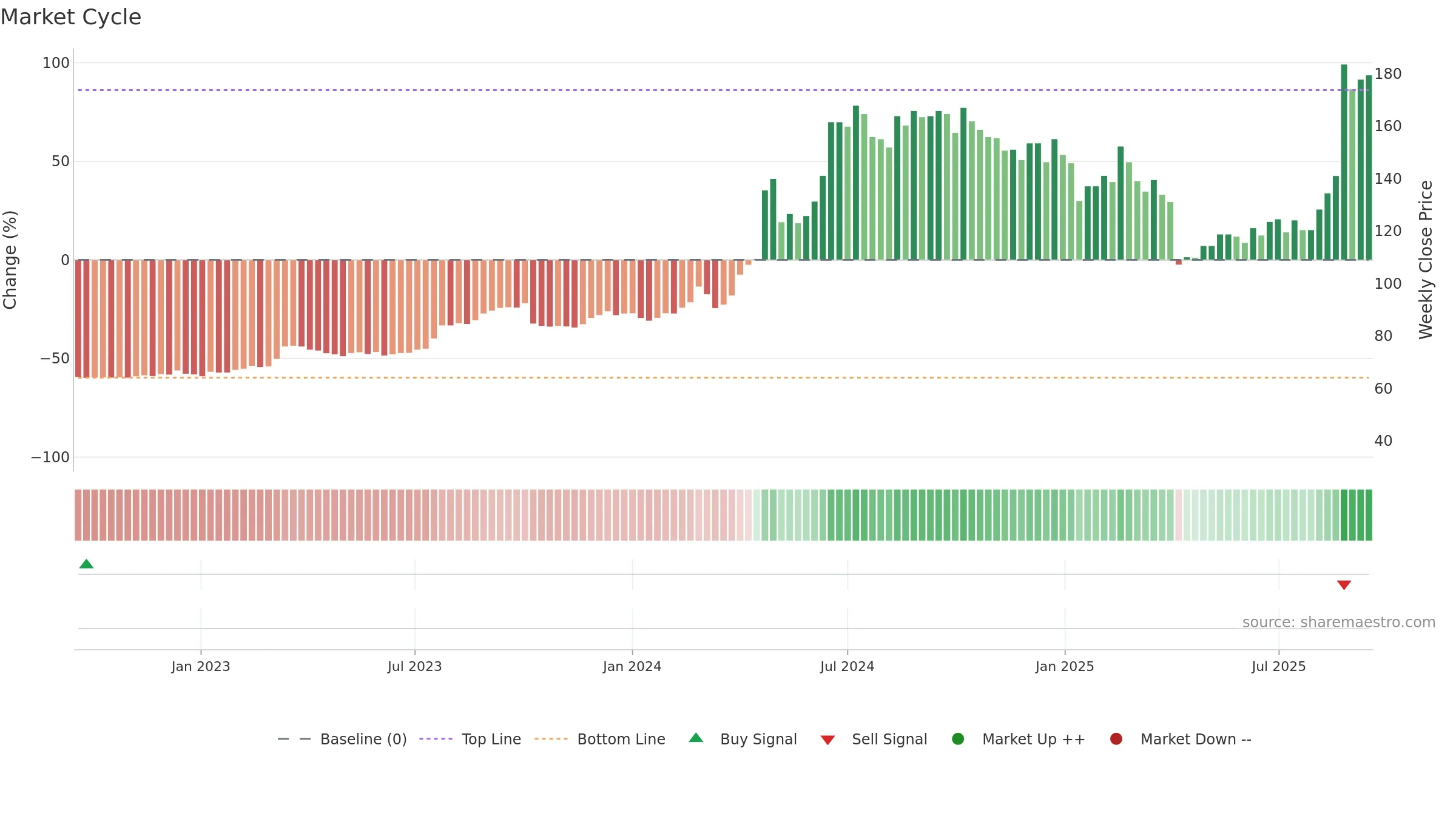Viewport: 1456px width, 819px height.
Task: Click the Jan 2025 axis label
Action: click(x=1065, y=666)
